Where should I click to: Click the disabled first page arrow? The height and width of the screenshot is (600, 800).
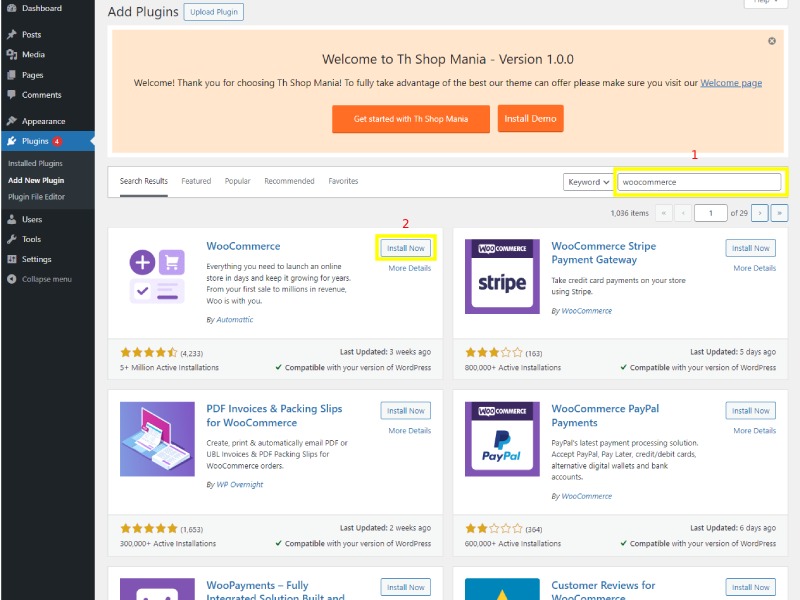[664, 213]
